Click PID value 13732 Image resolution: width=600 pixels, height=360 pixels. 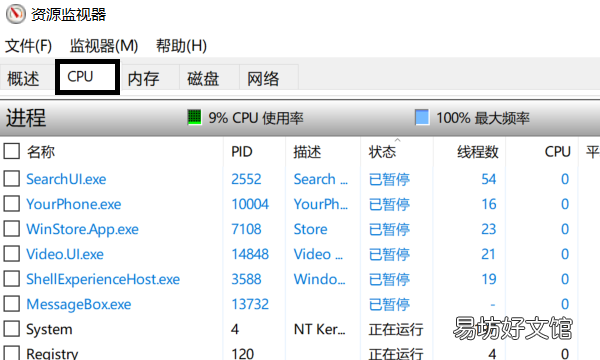[x=250, y=305]
